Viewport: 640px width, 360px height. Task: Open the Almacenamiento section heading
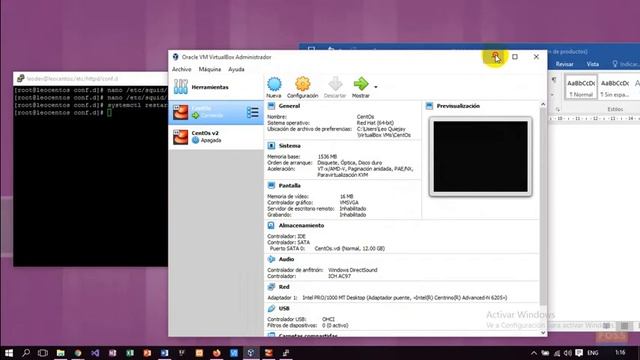coord(301,225)
